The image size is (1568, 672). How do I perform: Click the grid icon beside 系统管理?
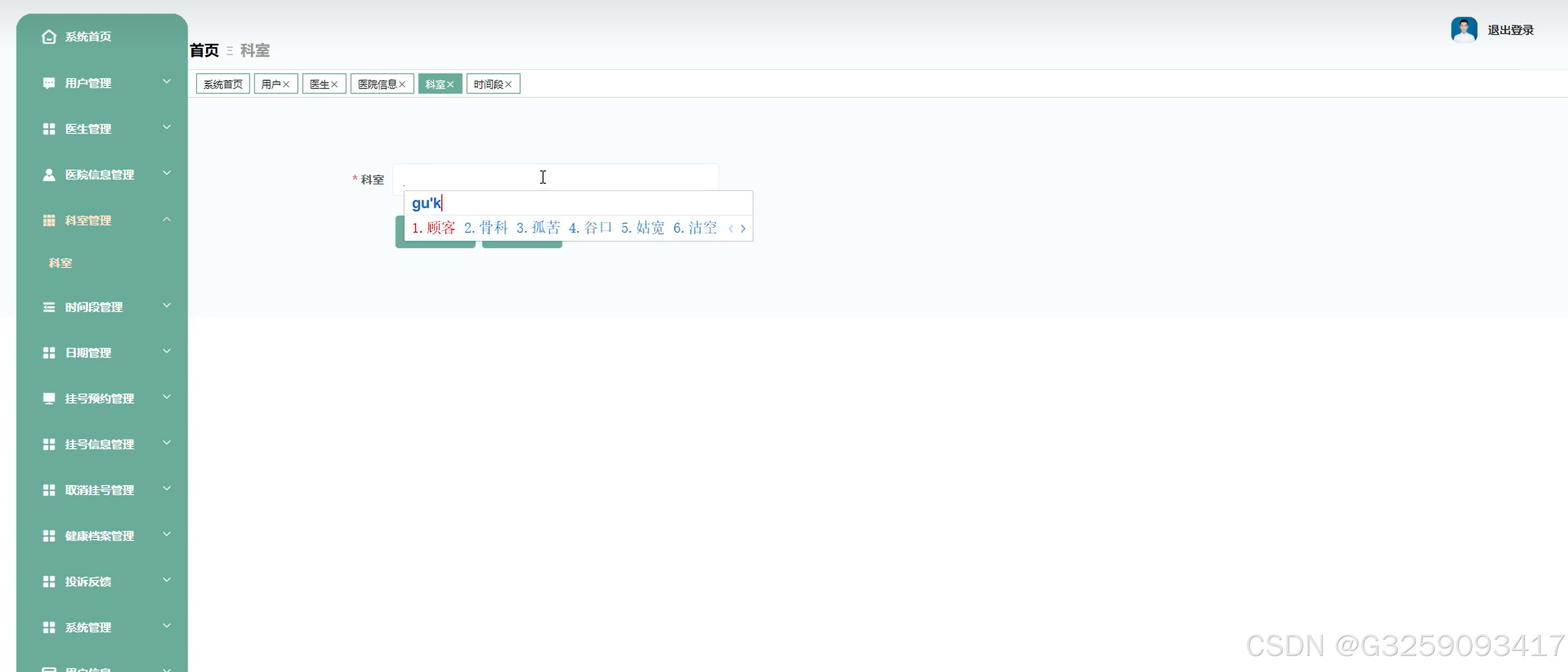click(49, 627)
